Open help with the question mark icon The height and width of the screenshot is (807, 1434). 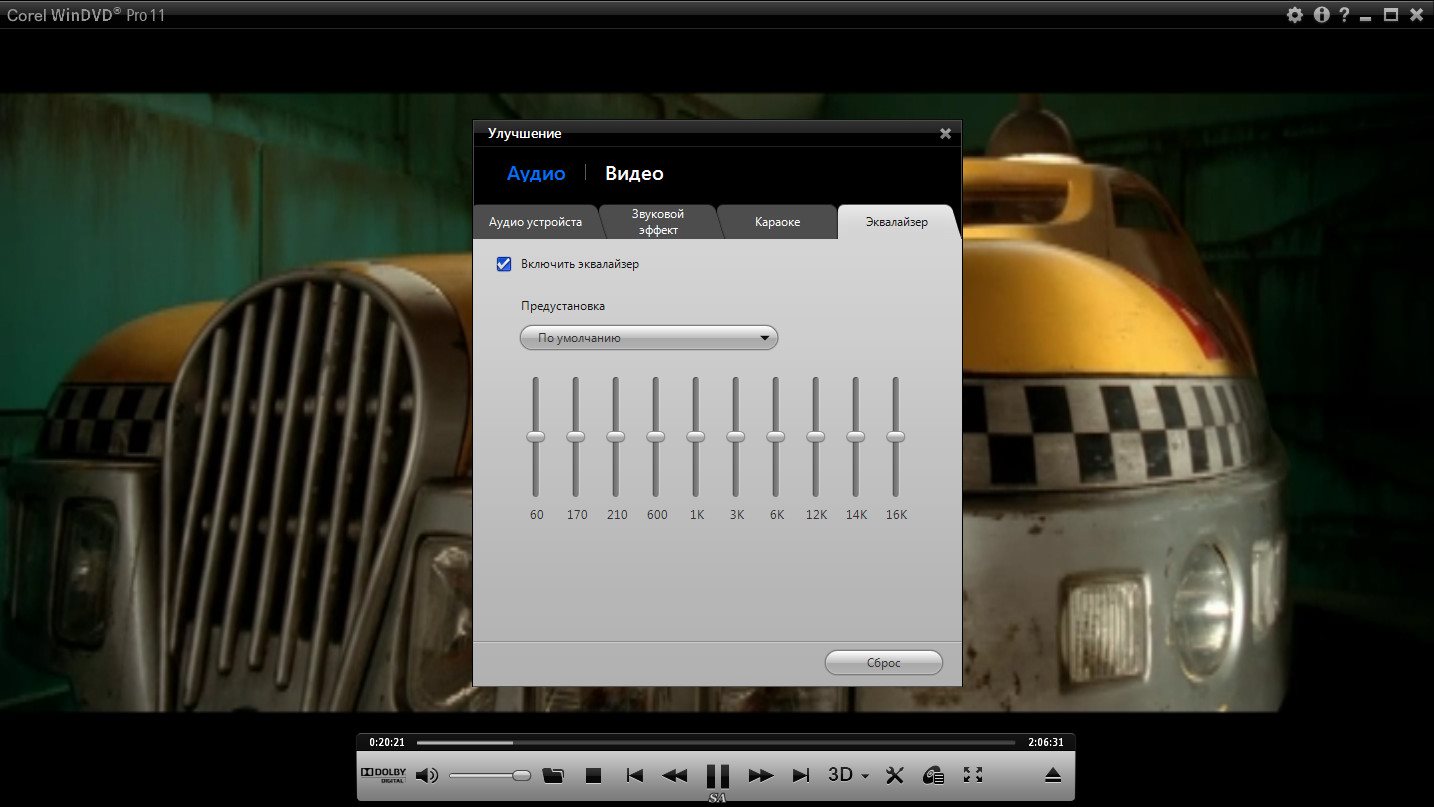[1344, 15]
